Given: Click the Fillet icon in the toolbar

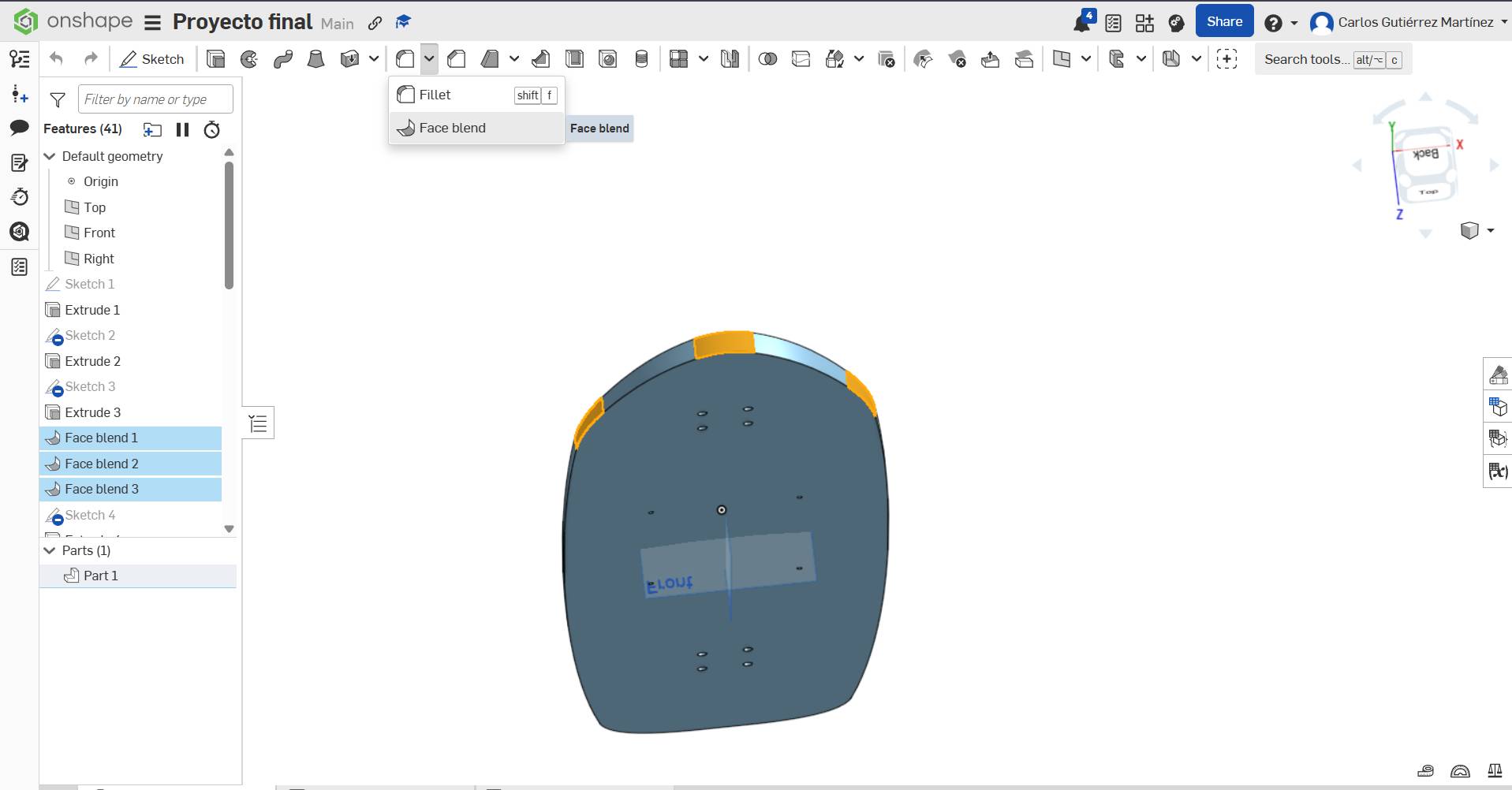Looking at the screenshot, I should click(405, 59).
